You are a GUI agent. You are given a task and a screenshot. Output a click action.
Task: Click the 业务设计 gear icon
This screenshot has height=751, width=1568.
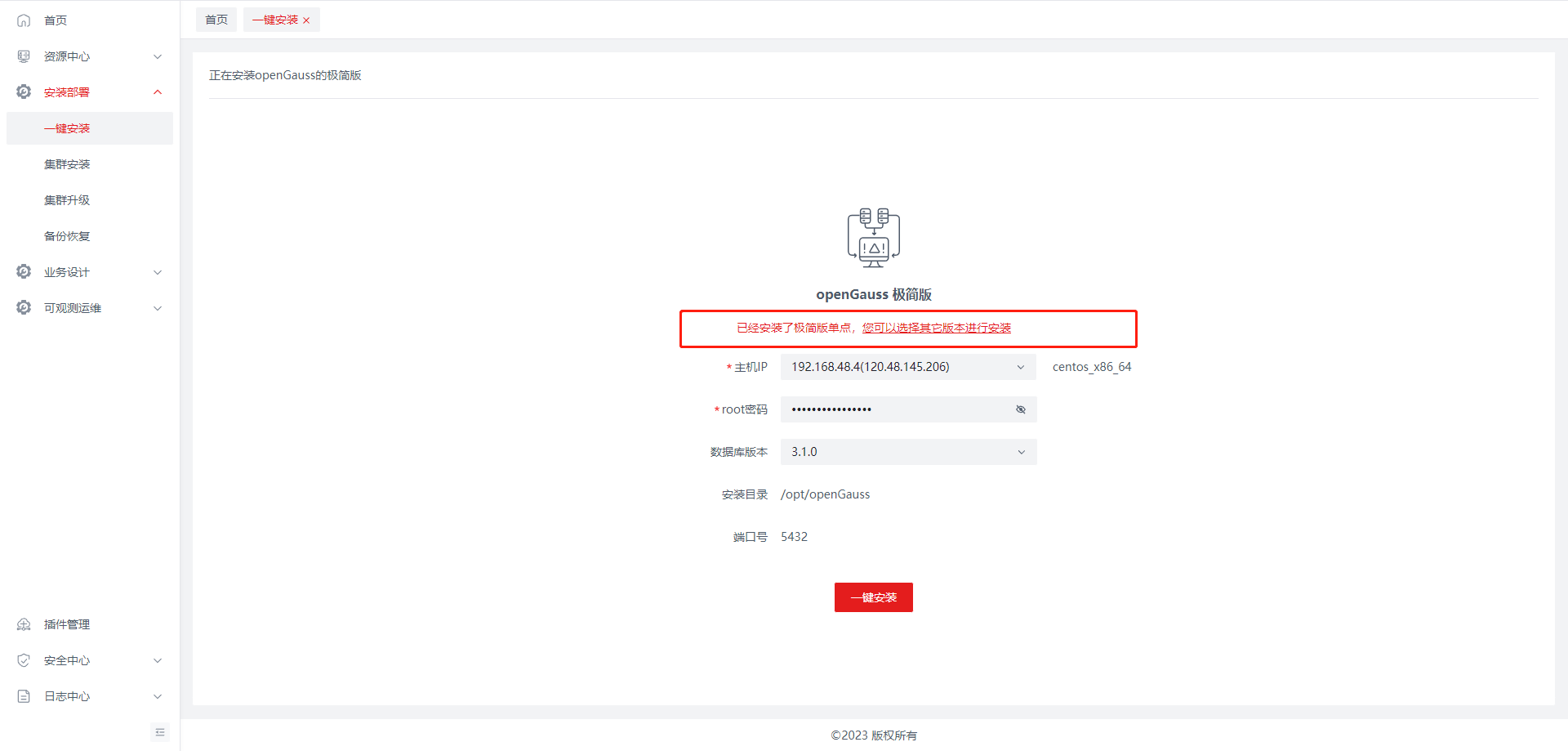pos(24,272)
